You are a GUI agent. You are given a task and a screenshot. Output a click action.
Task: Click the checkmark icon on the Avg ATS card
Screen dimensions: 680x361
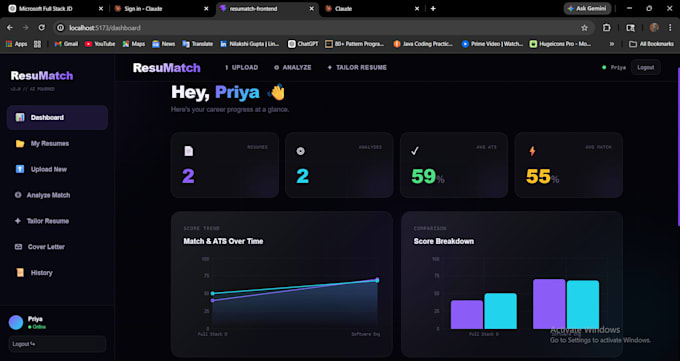click(x=415, y=151)
